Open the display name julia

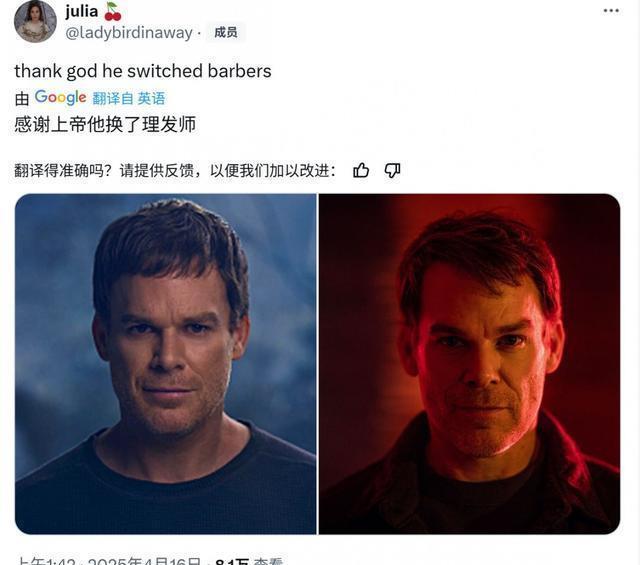[82, 11]
